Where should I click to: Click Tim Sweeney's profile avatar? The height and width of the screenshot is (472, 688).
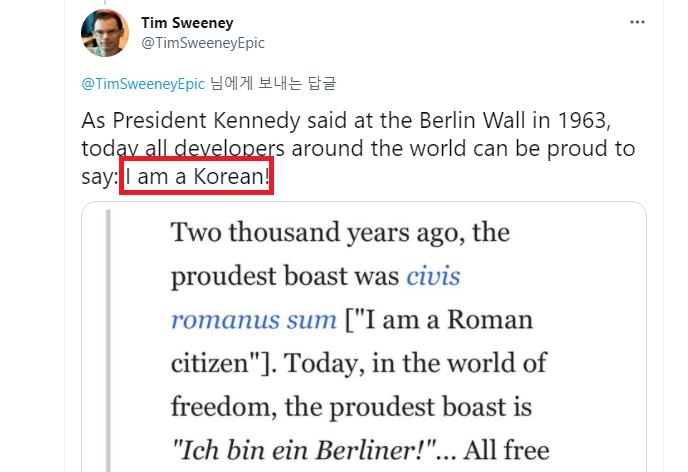point(104,33)
